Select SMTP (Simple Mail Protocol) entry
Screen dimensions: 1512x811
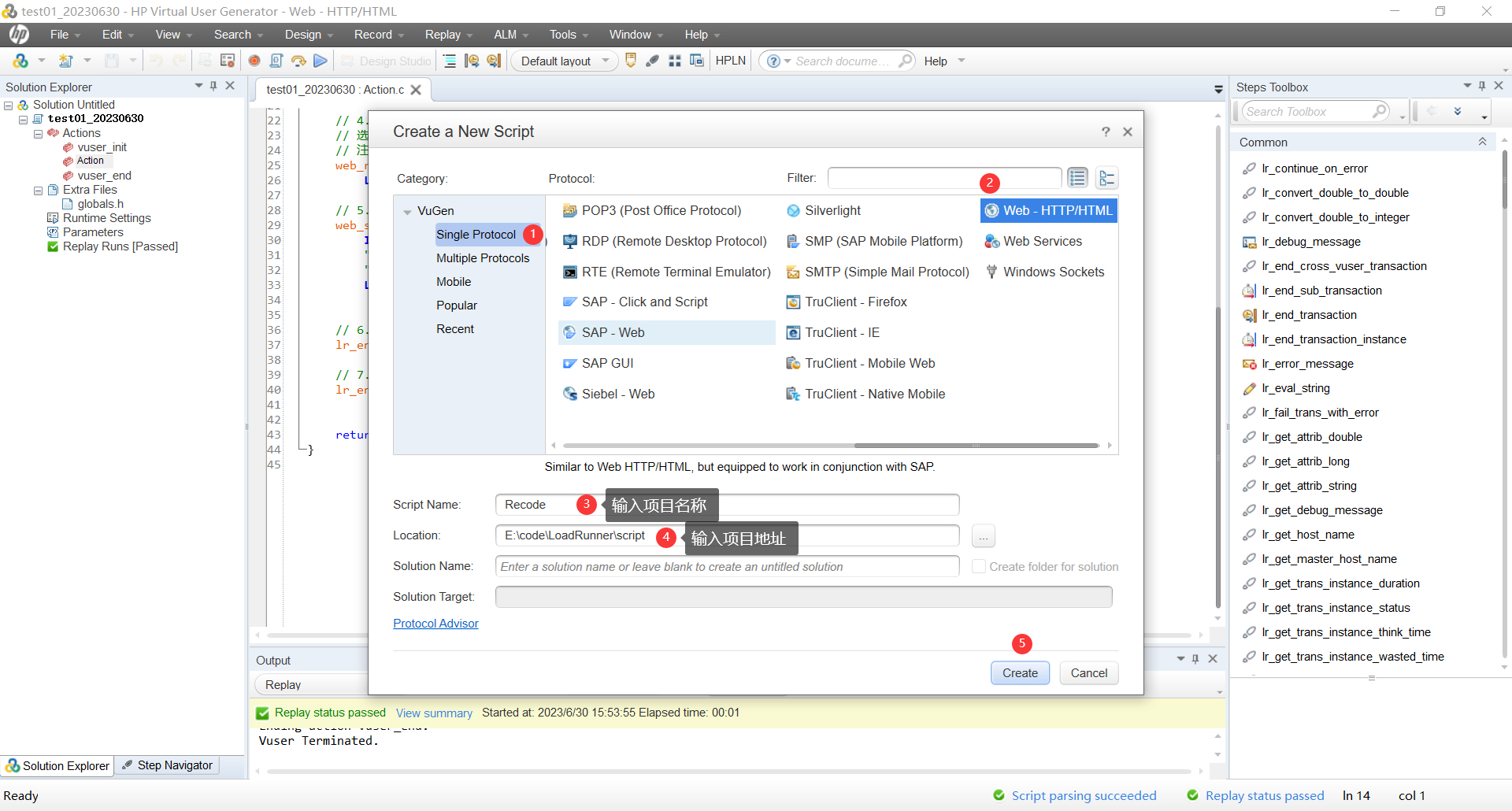(877, 272)
